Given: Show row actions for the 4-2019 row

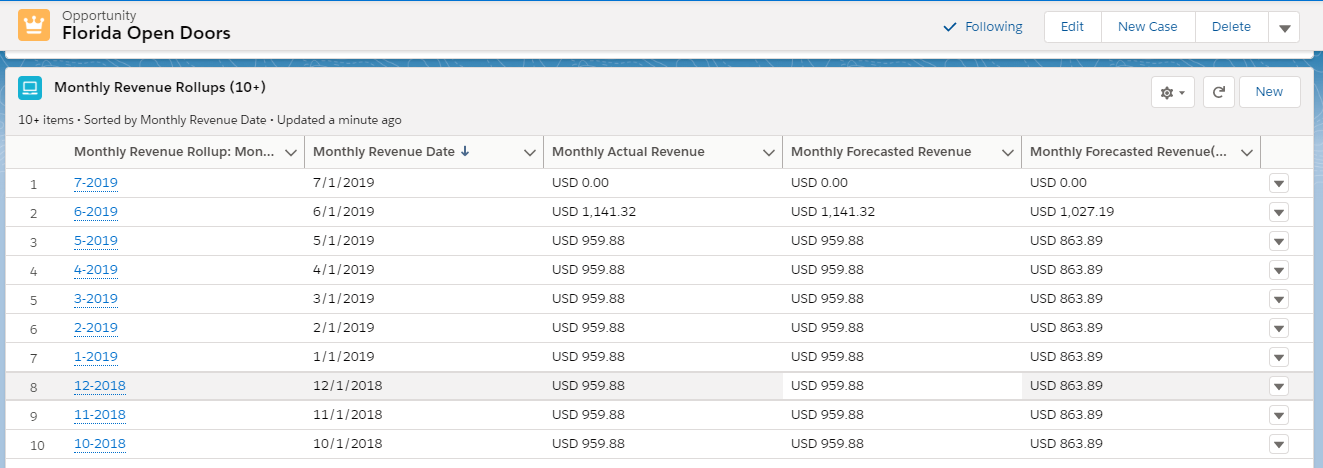Looking at the screenshot, I should pos(1279,270).
